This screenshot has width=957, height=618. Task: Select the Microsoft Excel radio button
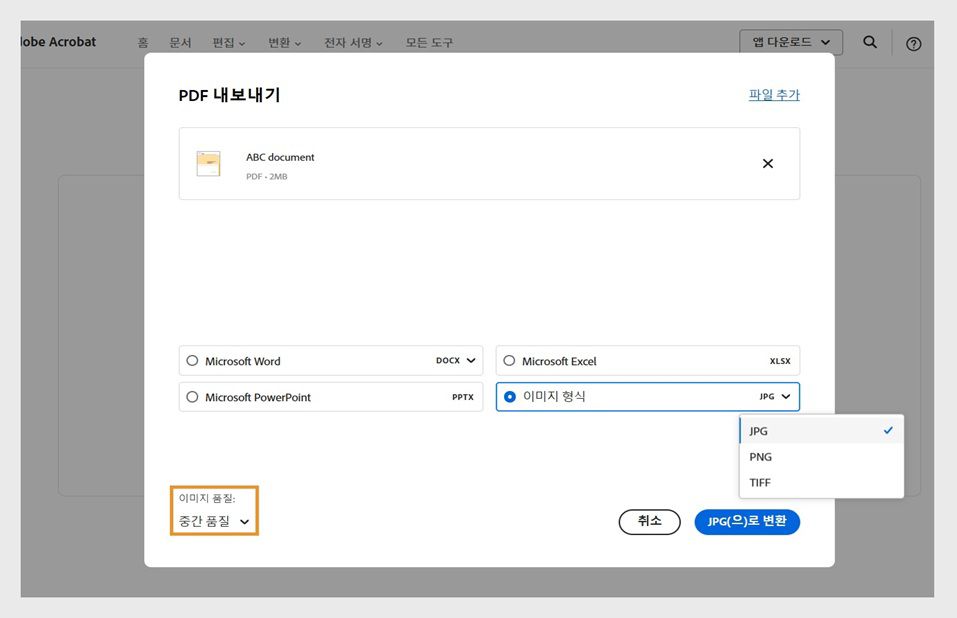tap(509, 361)
